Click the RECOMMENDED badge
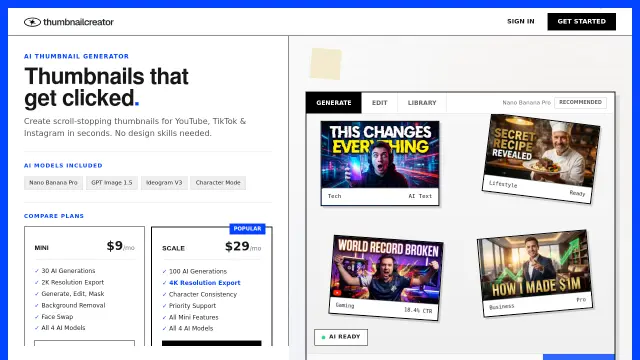Screen dimensions: 640x360 [580, 102]
